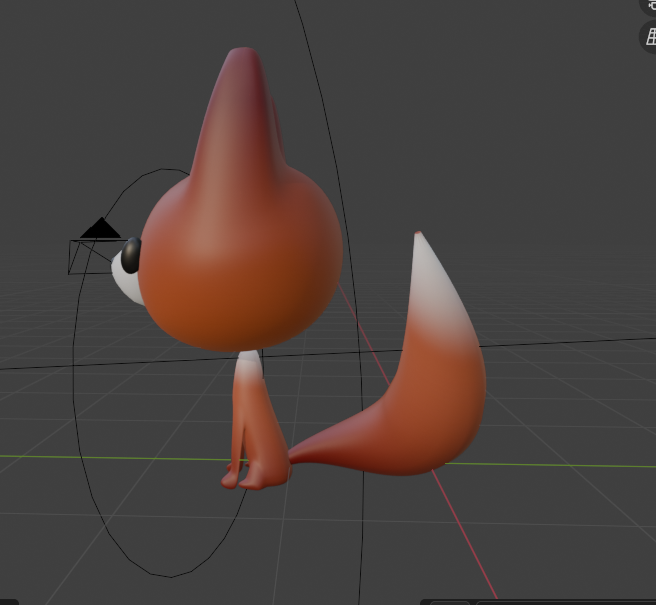Click the camera view toggle icon
656x605 pixels.
650,5
